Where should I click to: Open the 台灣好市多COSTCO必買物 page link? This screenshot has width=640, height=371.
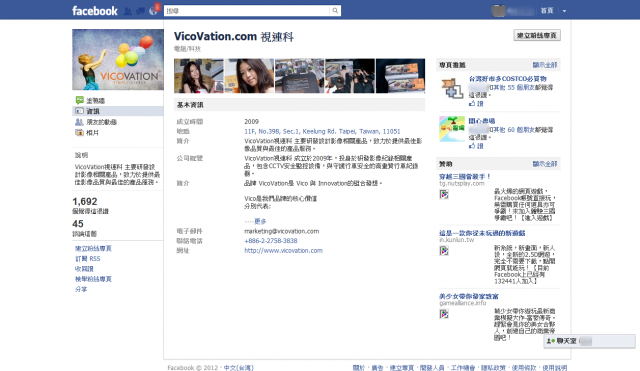(x=507, y=79)
